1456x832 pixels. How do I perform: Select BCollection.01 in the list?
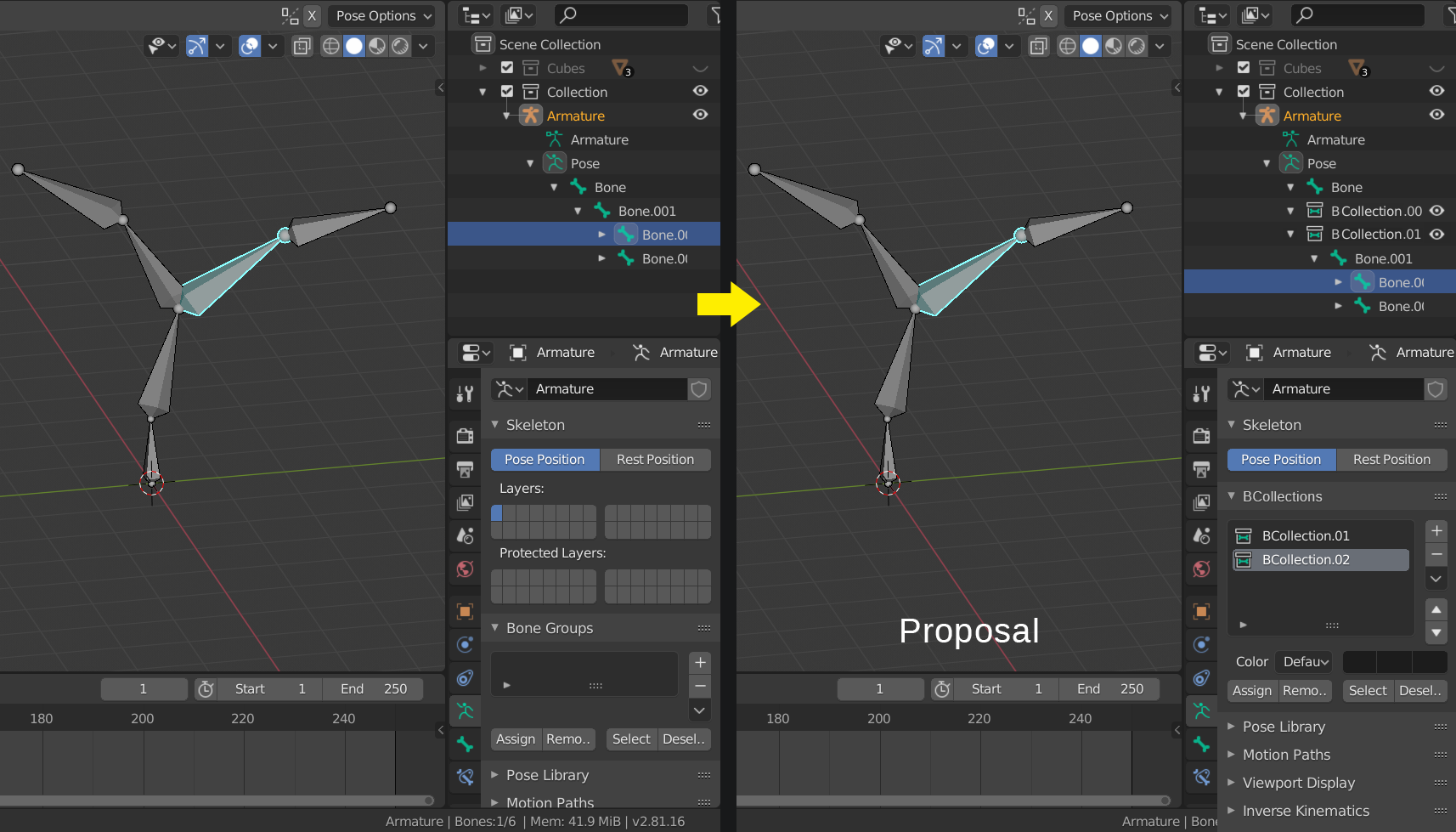1321,535
